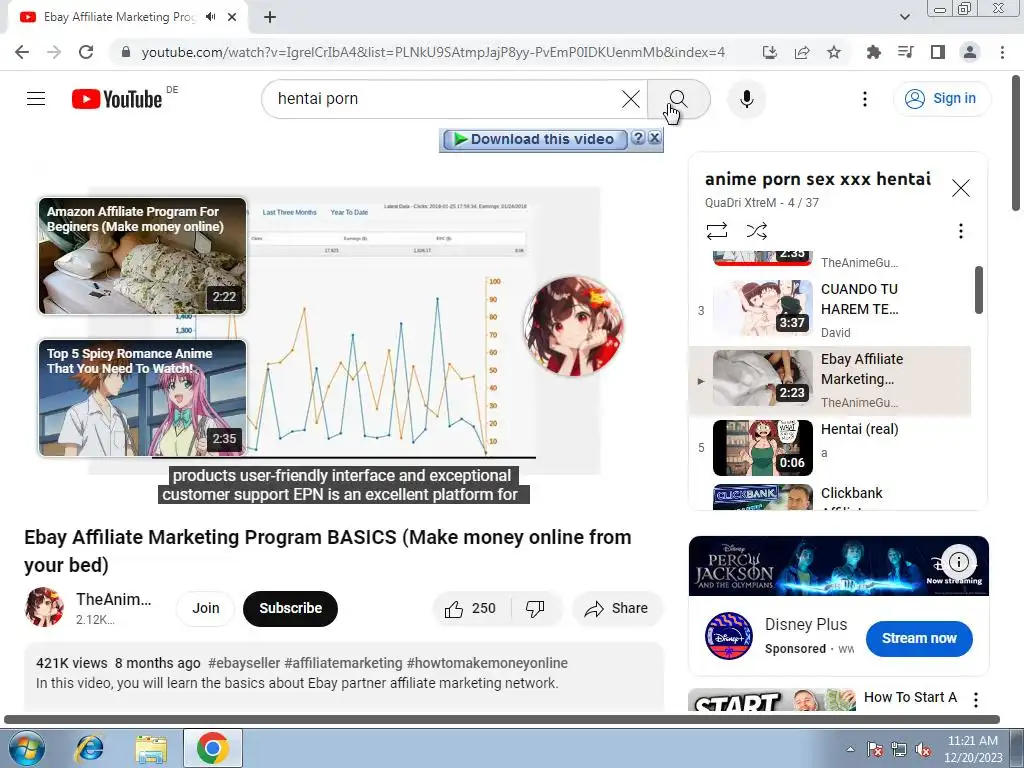Open playlist options three-dot menu
The width and height of the screenshot is (1024, 768).
pyautogui.click(x=960, y=231)
